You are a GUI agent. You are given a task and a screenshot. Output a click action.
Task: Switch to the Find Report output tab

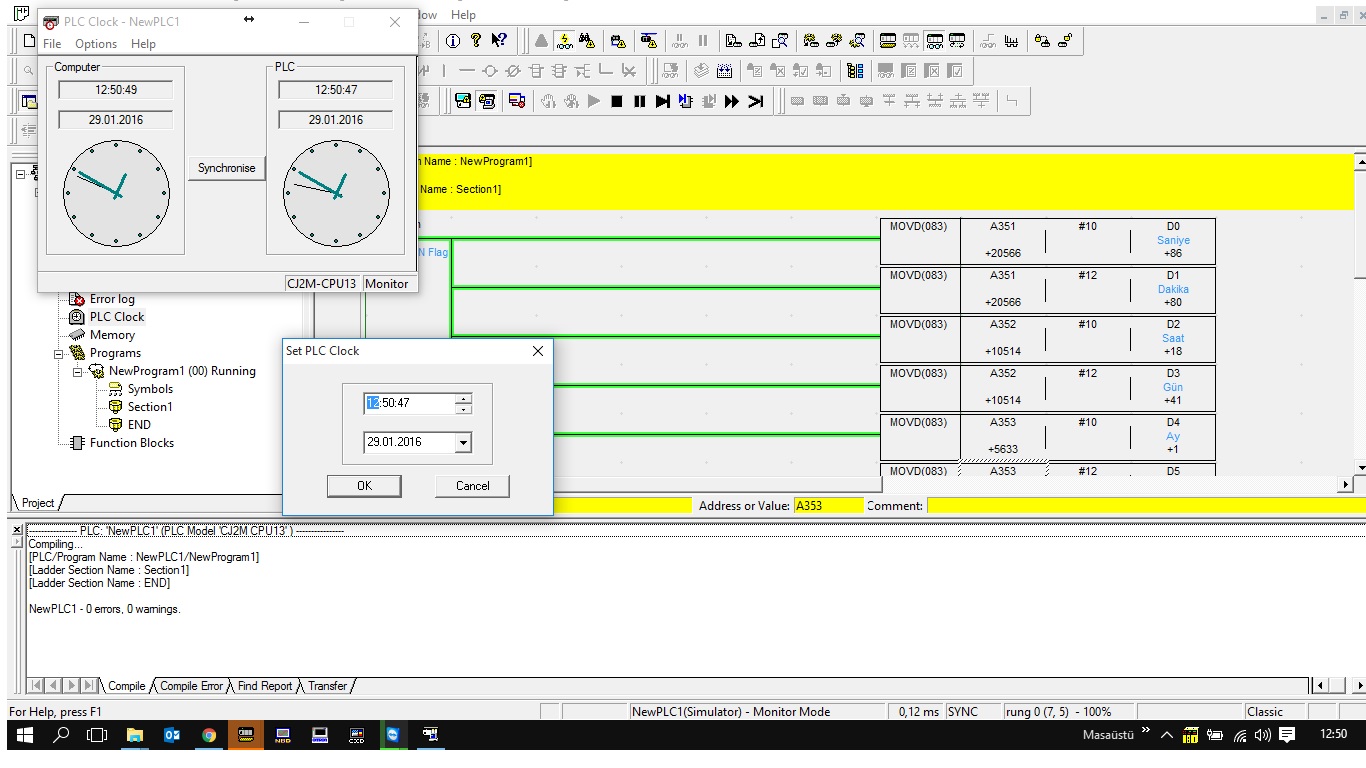click(265, 686)
